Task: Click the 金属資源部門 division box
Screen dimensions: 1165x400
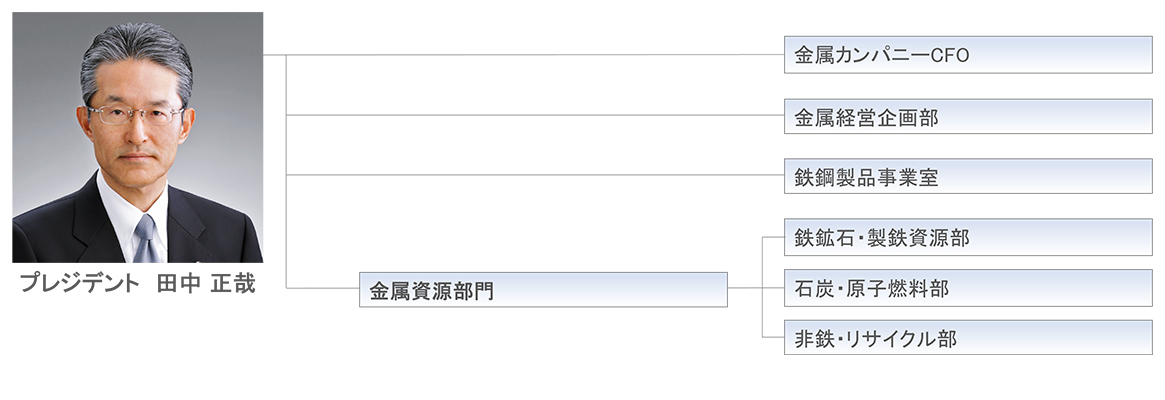Action: [542, 290]
